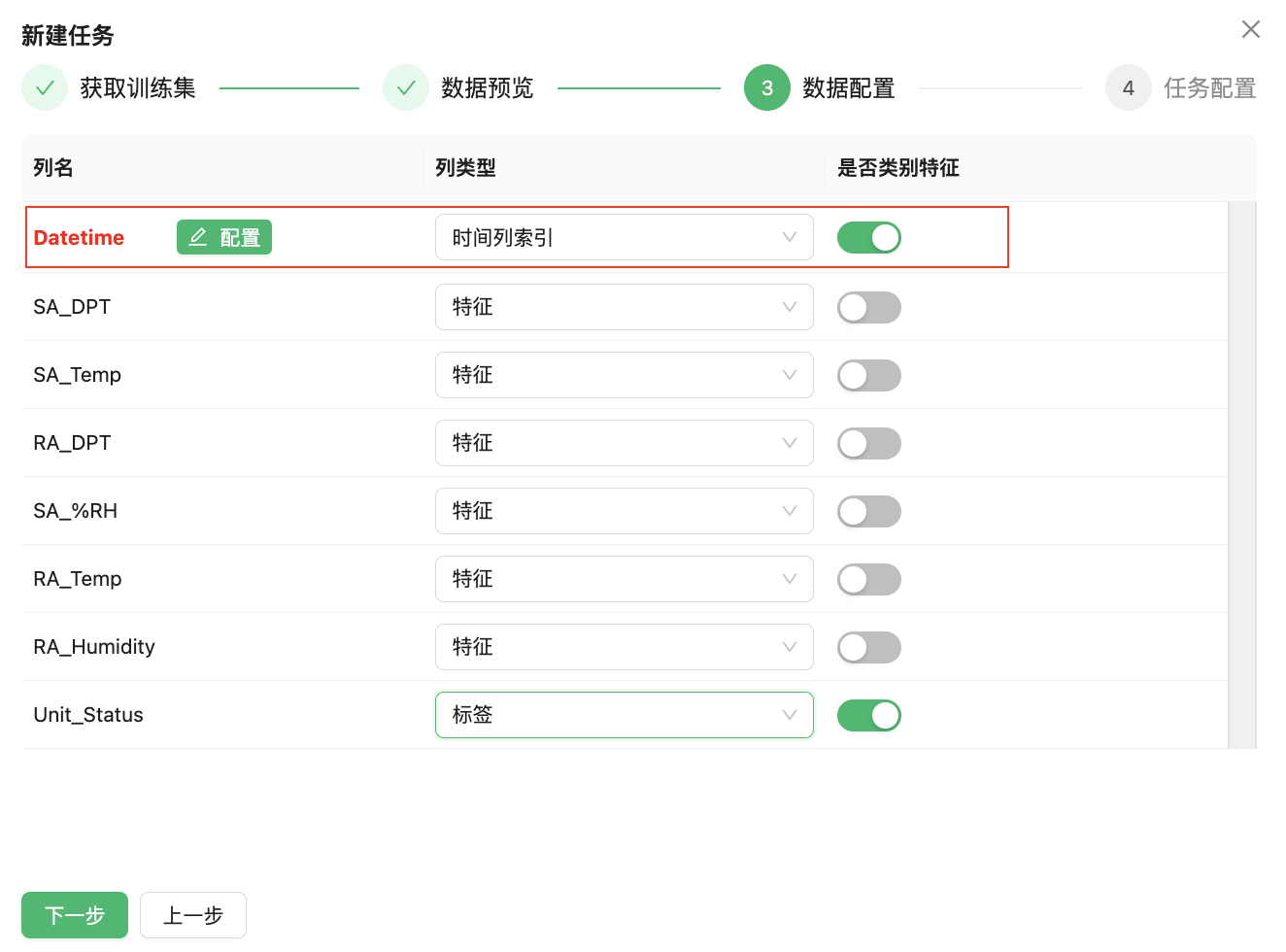Click step 3 数据配置 circle icon

click(767, 88)
